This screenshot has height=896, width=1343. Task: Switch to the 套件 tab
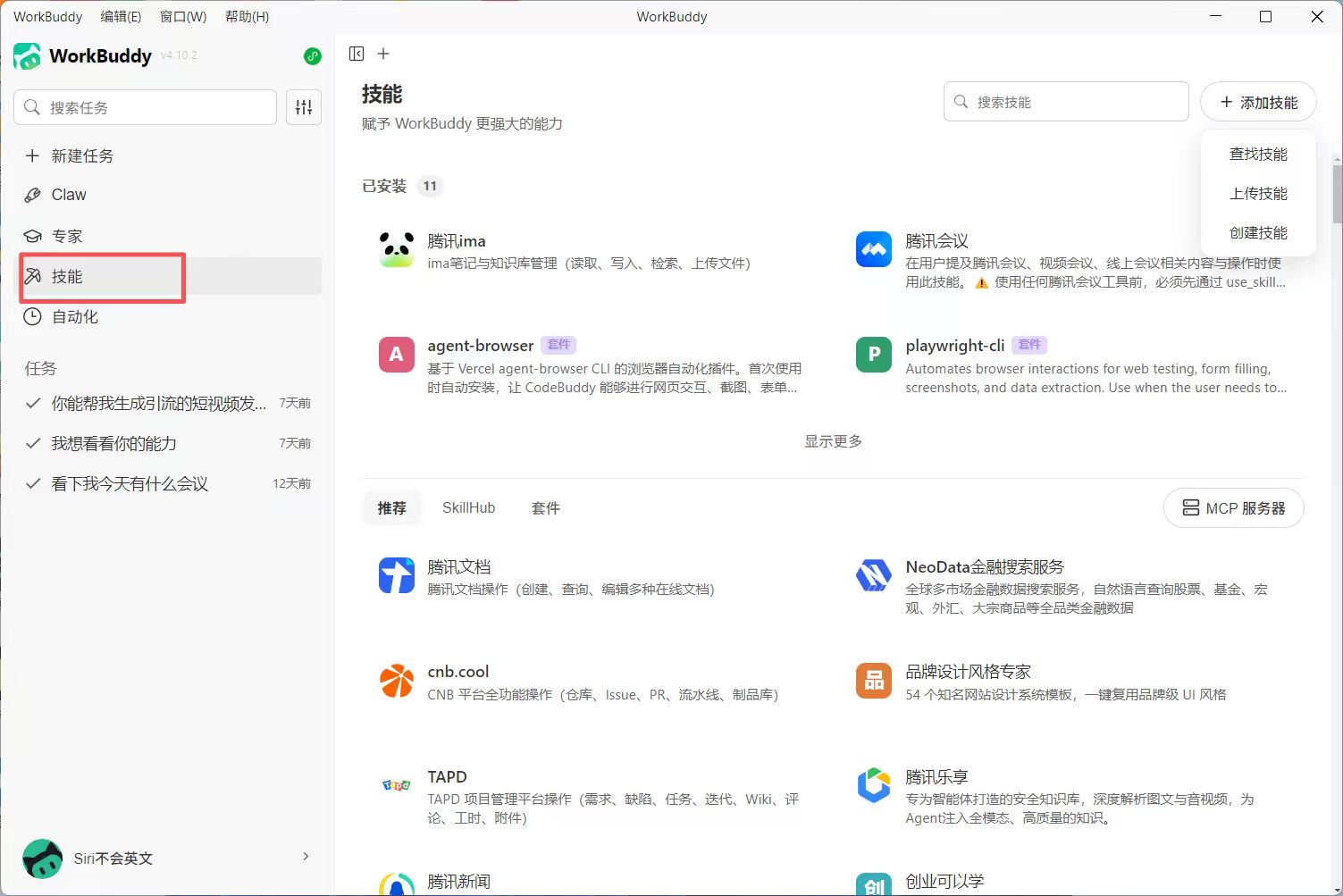click(x=545, y=508)
